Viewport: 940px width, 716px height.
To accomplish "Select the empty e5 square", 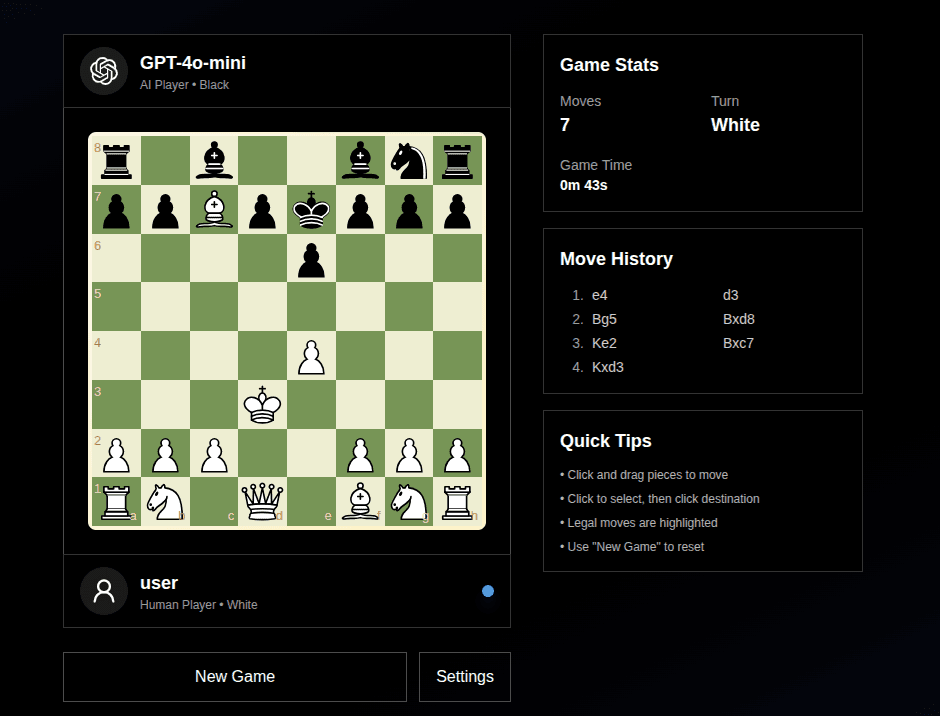I will (311, 306).
